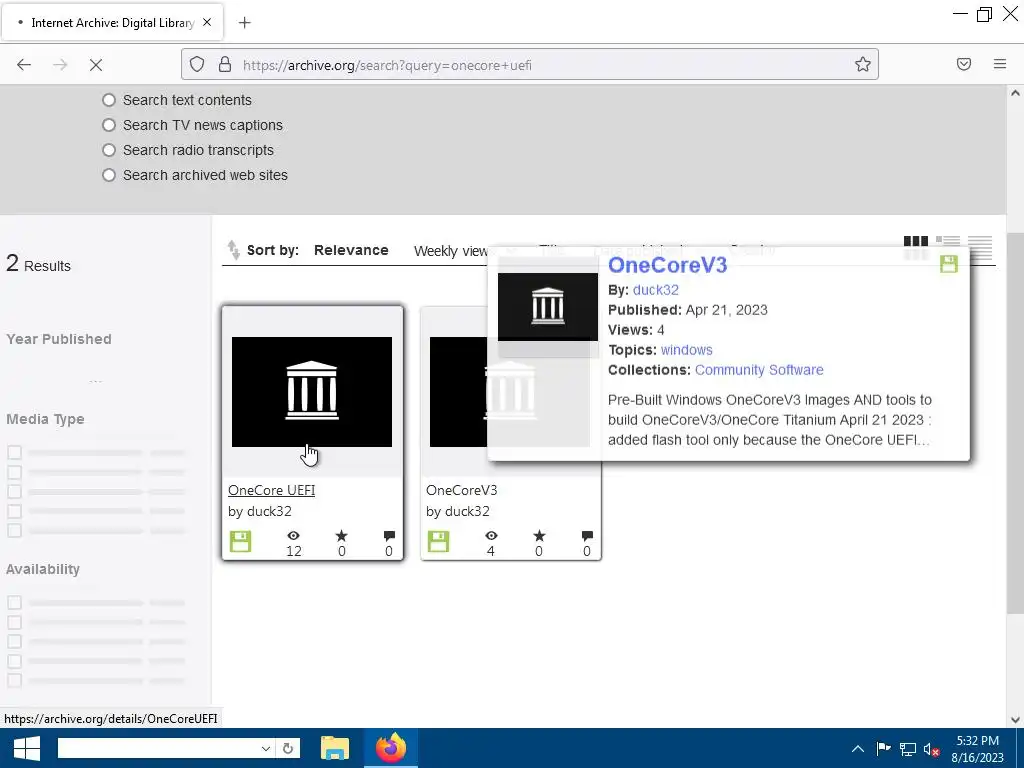
Task: Click "by duck32" under OneCore UEFI
Action: 260,511
